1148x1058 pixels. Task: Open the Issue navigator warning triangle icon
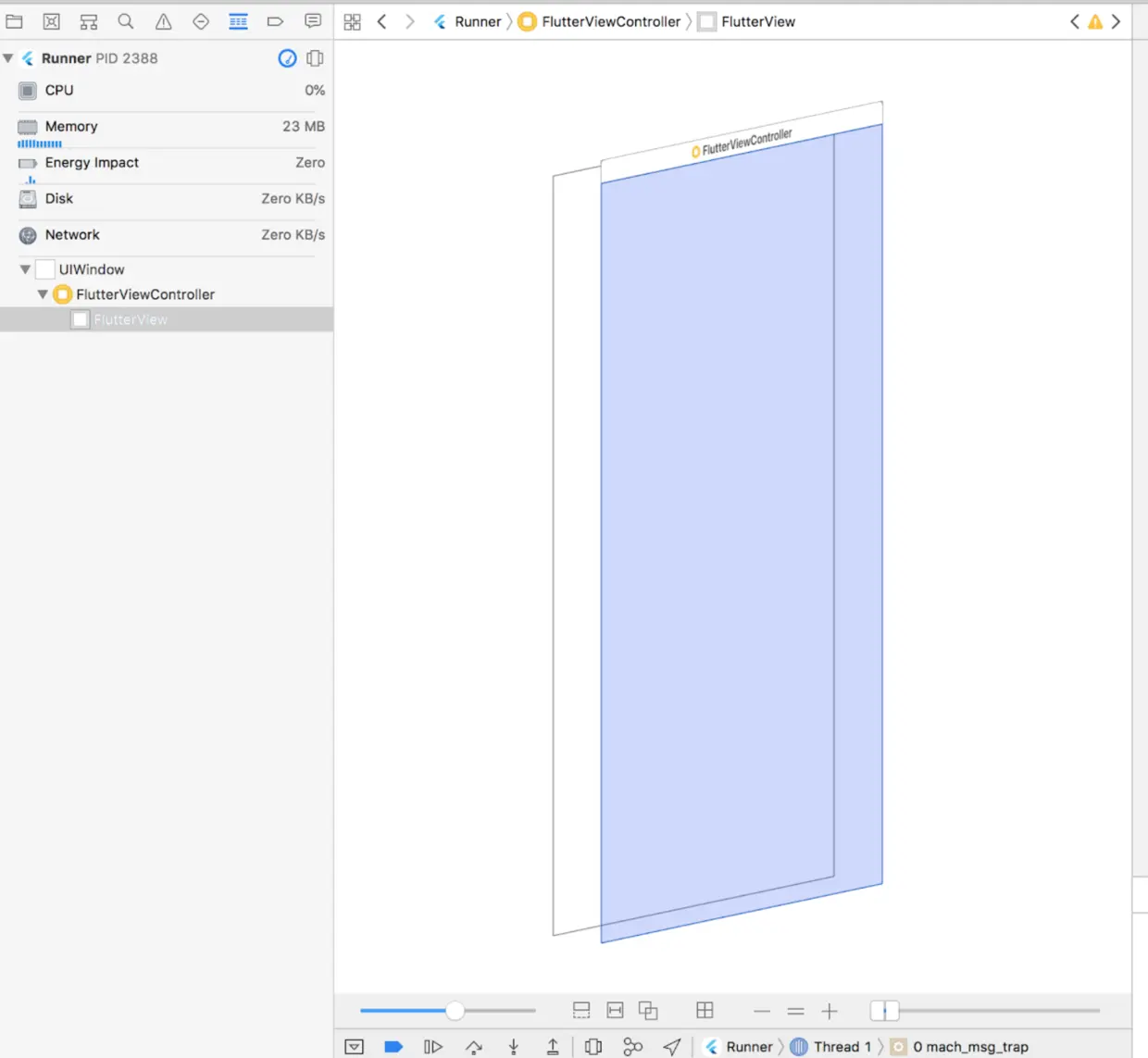[x=164, y=21]
